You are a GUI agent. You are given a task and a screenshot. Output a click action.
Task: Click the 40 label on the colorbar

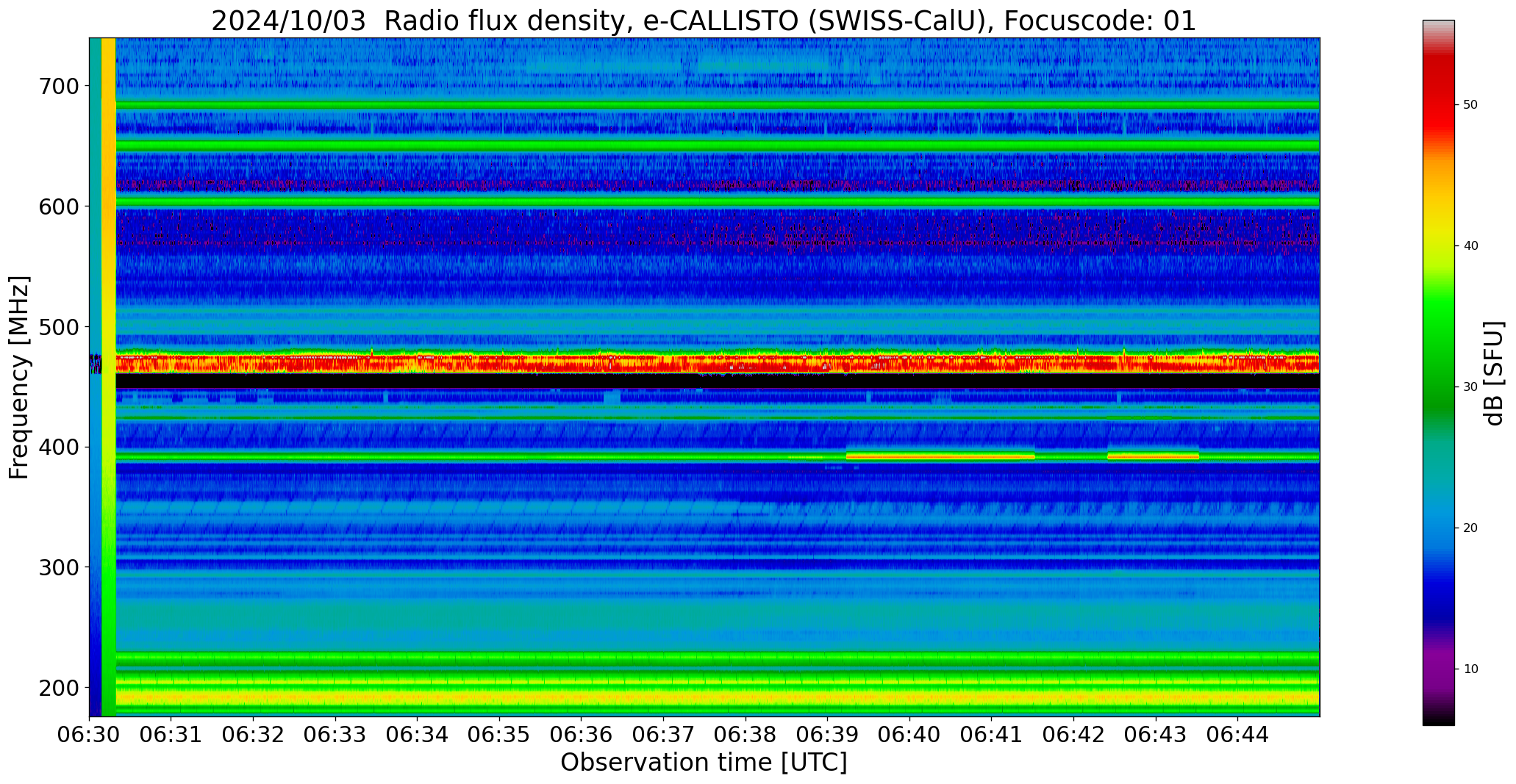1470,245
